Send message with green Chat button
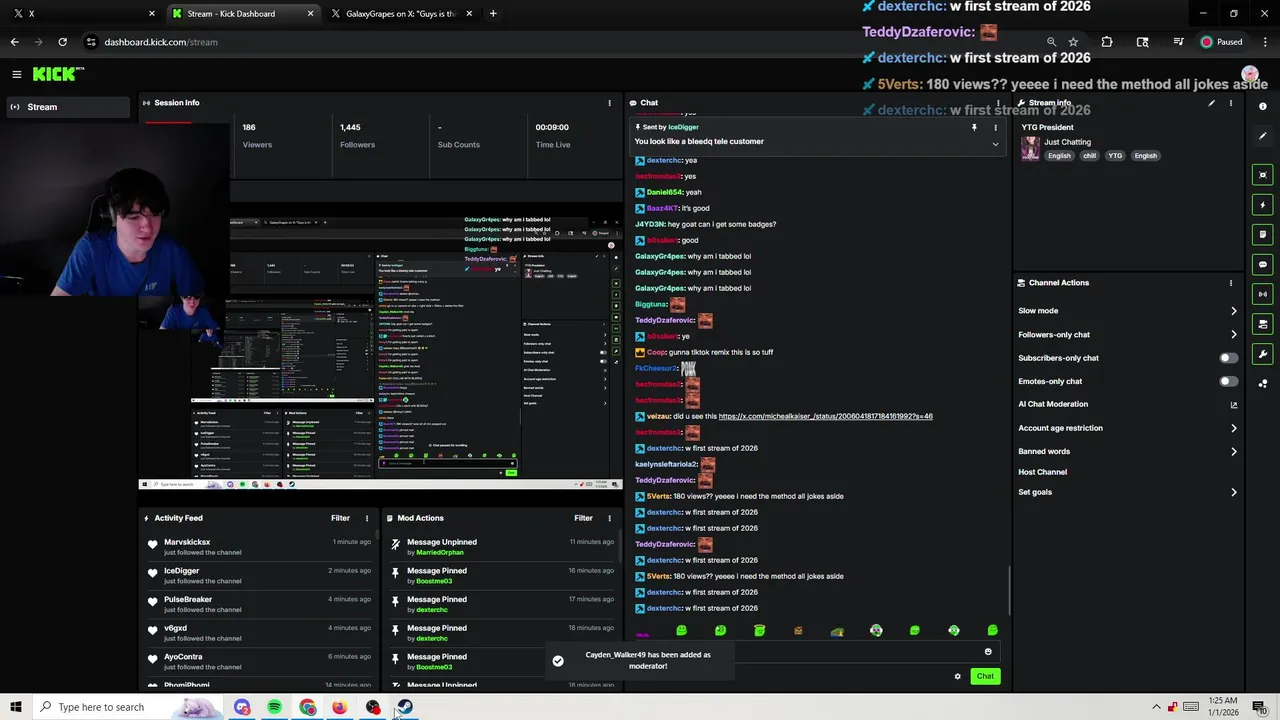The width and height of the screenshot is (1280, 720). point(985,677)
